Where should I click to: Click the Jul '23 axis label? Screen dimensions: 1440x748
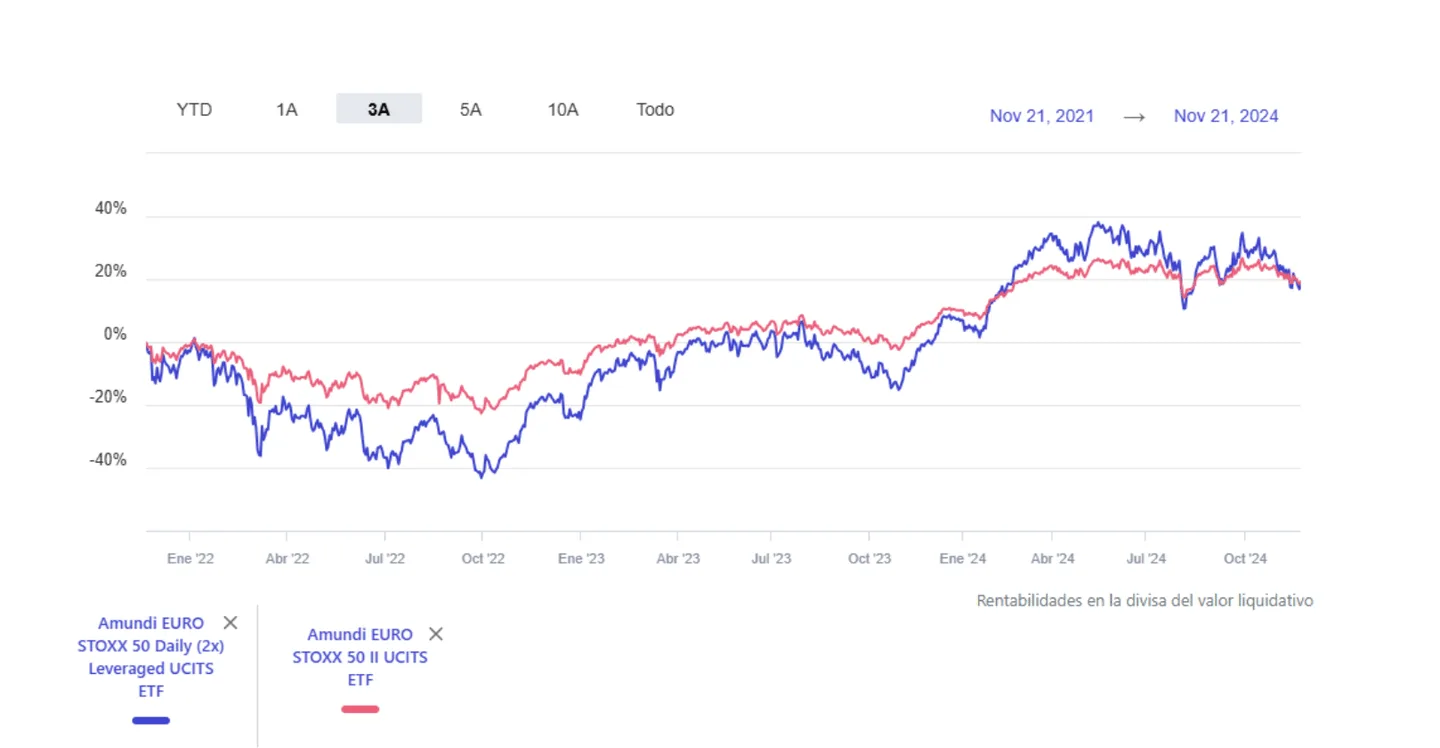click(770, 559)
